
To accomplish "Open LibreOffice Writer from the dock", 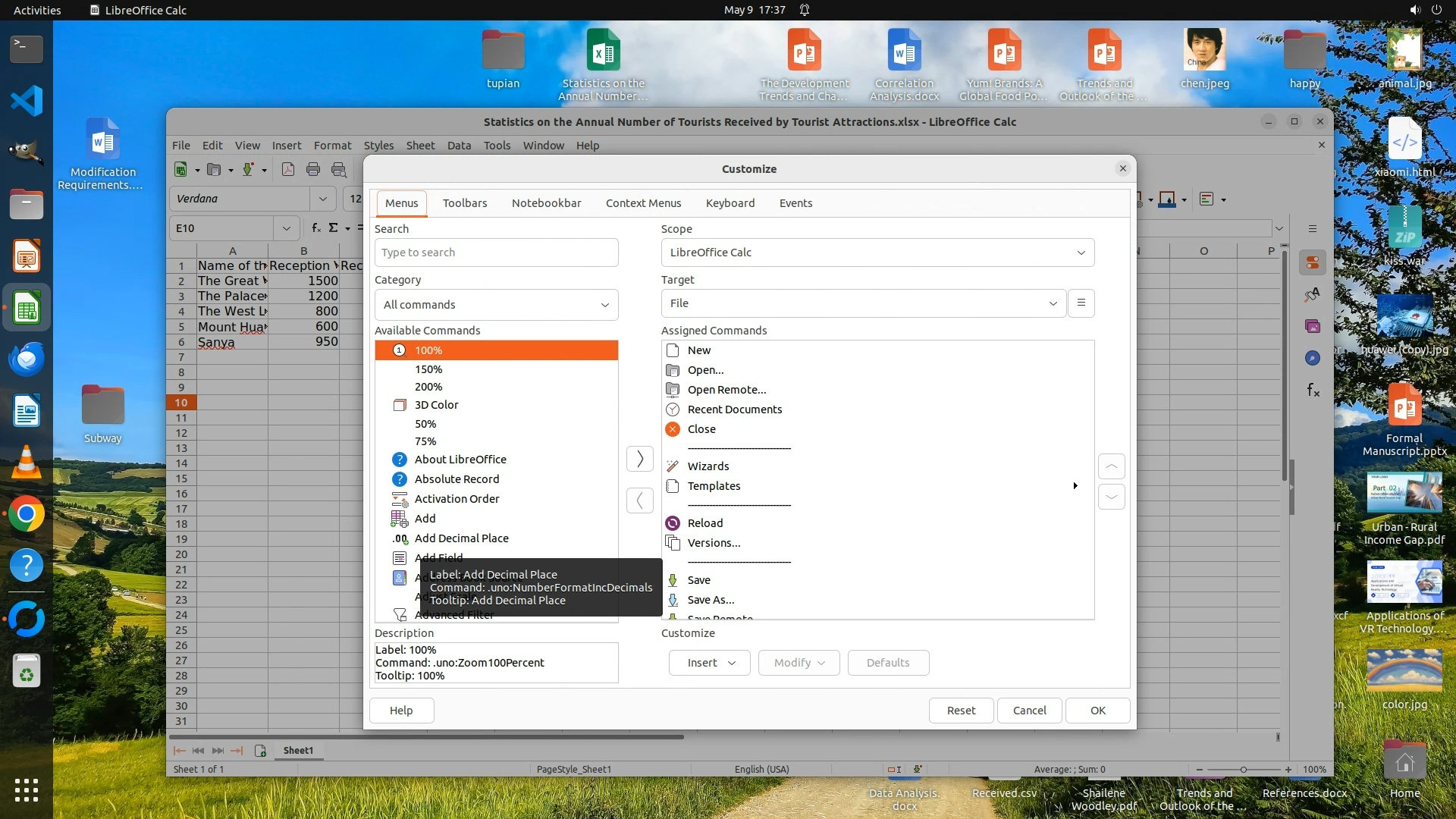I will (27, 412).
